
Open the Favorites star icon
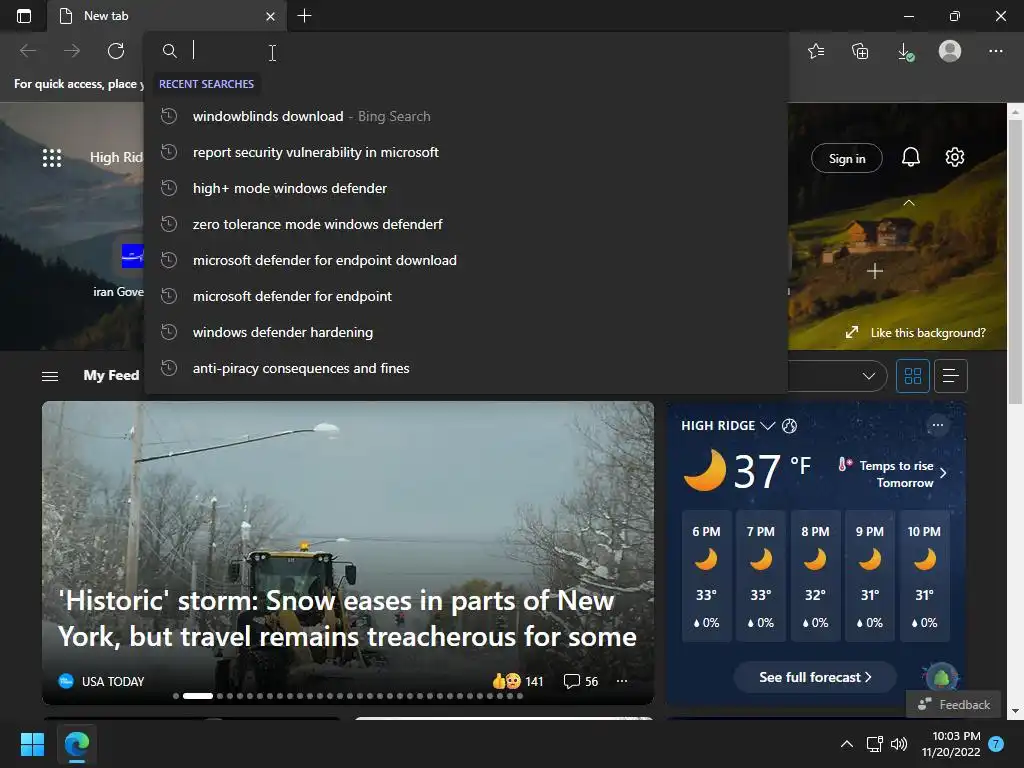coord(816,51)
